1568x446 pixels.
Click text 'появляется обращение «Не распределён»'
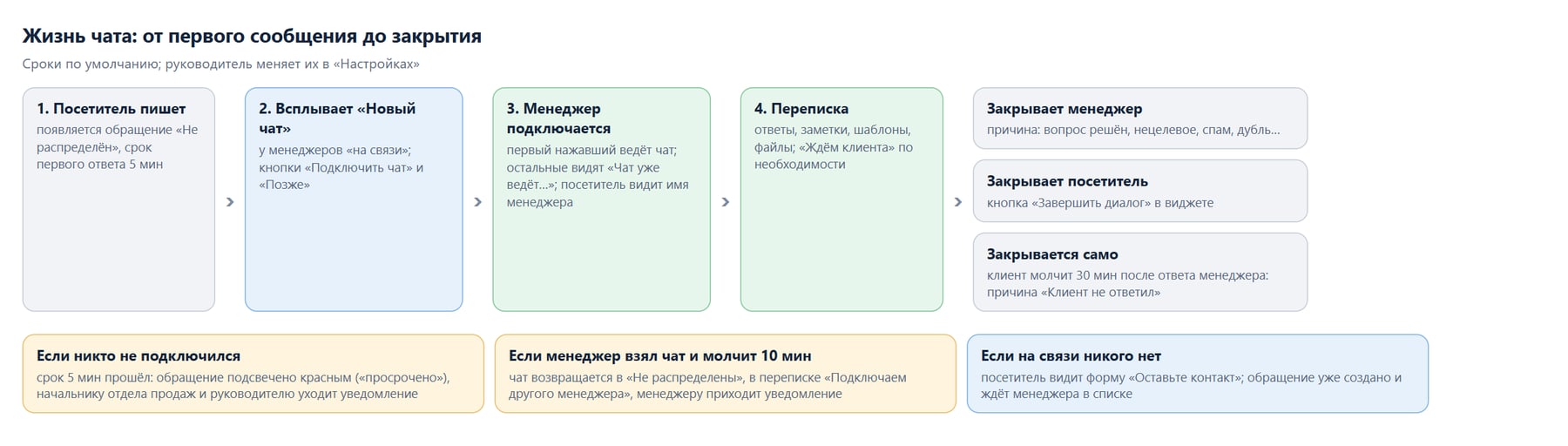[117, 139]
